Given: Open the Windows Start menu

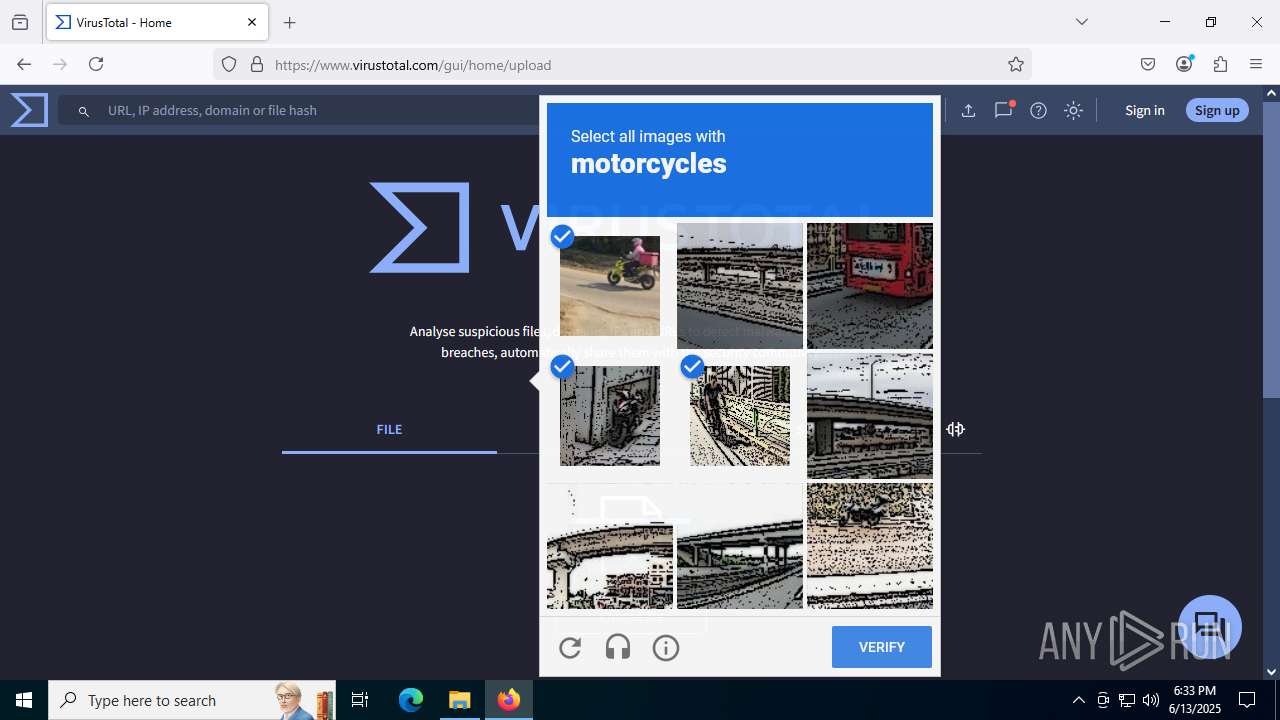Looking at the screenshot, I should tap(24, 700).
